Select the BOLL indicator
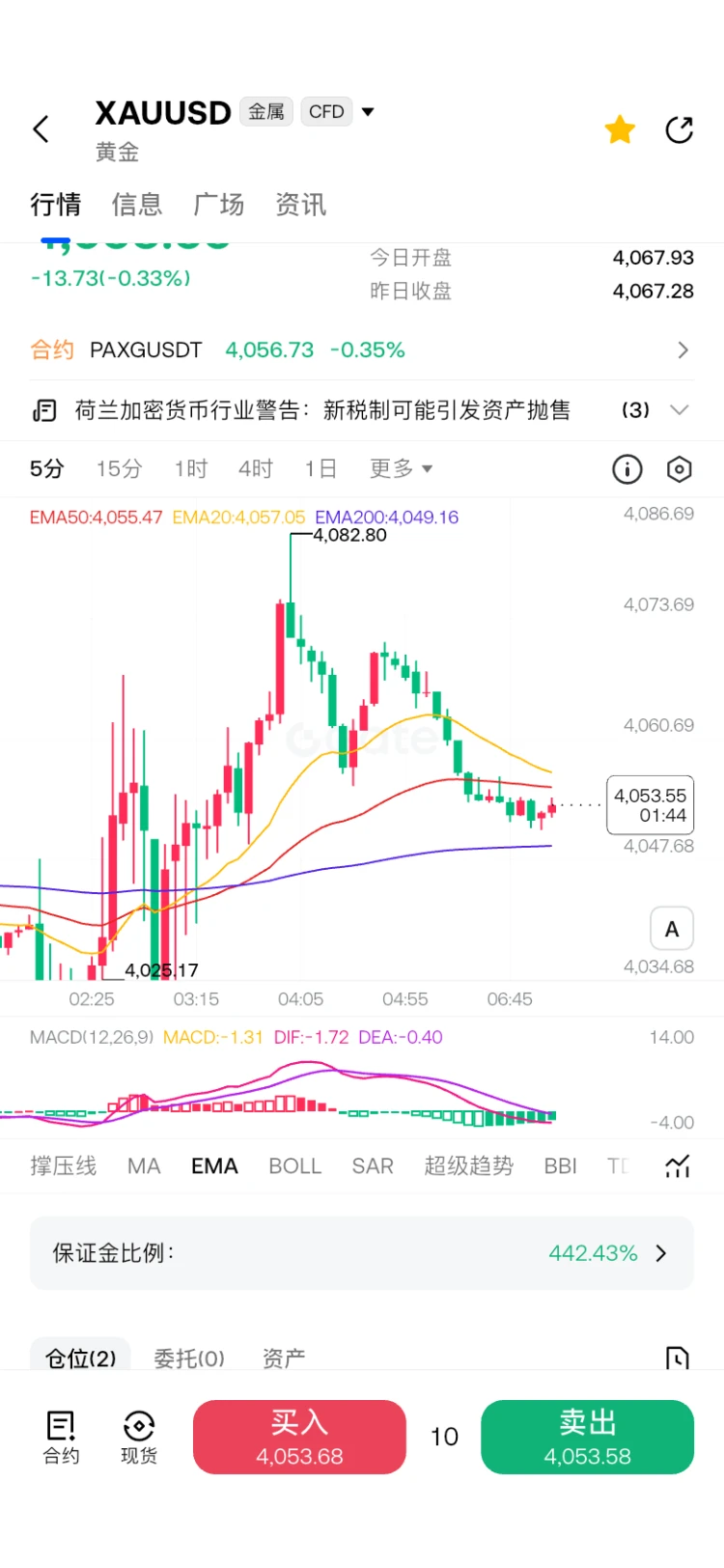This screenshot has height=1568, width=724. pos(294,1166)
